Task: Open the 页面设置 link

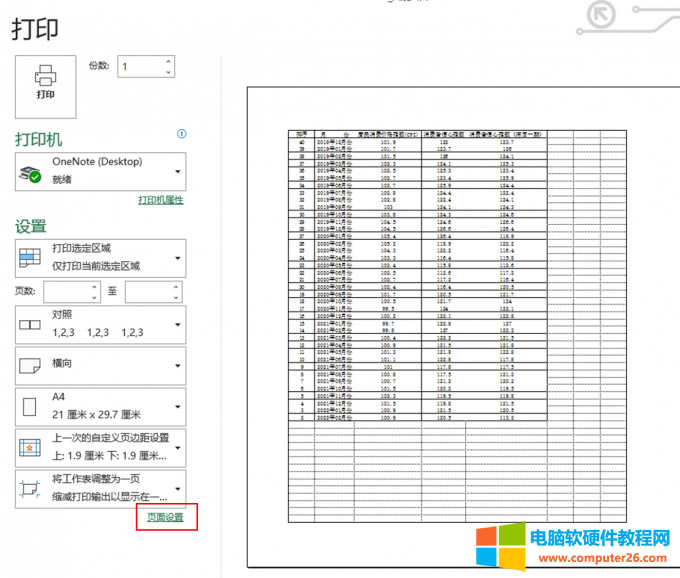Action: (x=165, y=517)
